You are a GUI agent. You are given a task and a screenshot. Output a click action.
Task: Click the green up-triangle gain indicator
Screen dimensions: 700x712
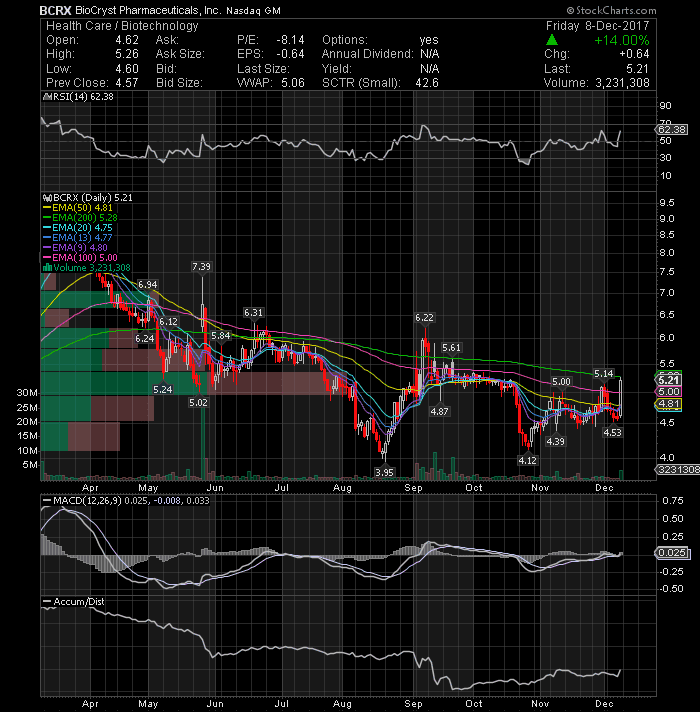click(x=552, y=40)
